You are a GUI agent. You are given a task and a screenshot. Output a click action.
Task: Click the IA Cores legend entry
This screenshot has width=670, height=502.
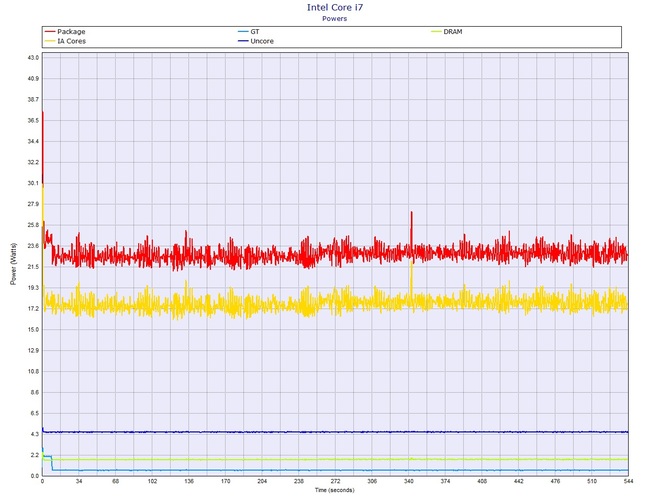click(x=65, y=41)
